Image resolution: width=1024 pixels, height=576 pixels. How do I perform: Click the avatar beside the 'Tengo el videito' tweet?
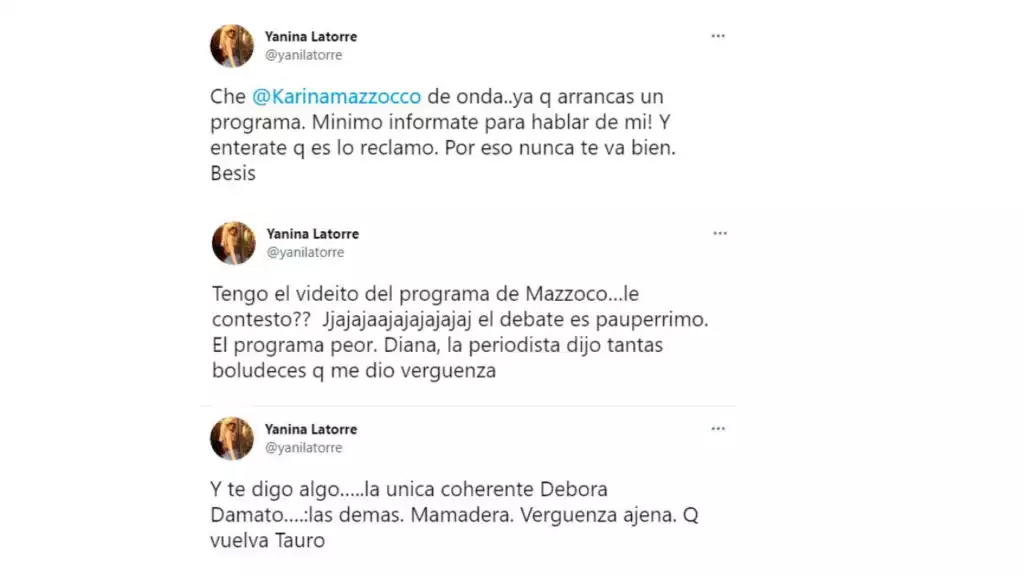234,243
